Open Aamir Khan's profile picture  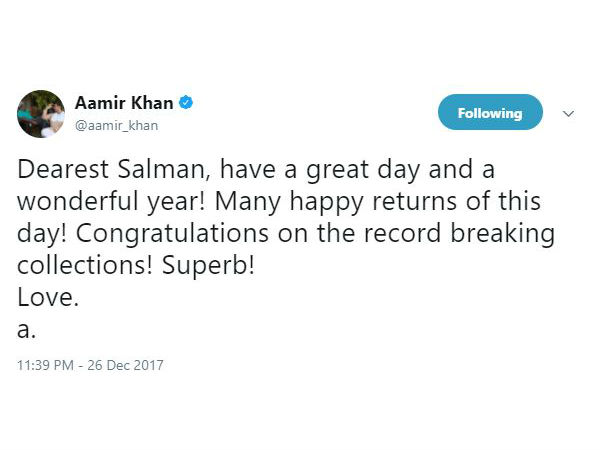[41, 114]
